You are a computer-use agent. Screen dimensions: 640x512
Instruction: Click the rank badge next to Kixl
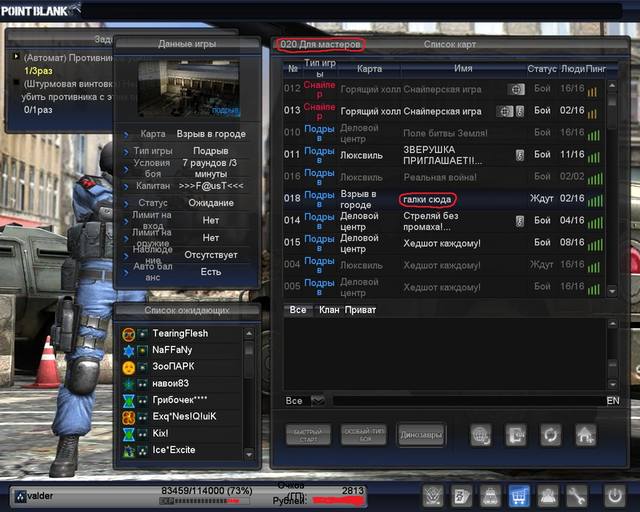(142, 434)
